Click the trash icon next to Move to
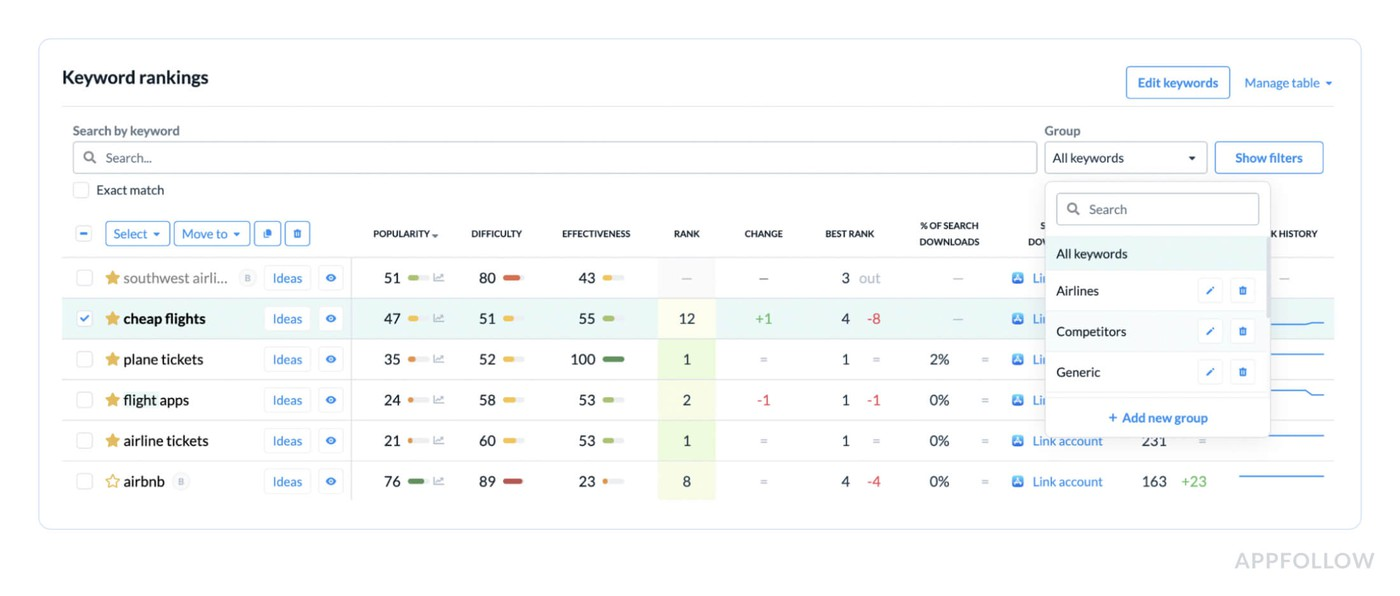1400x596 pixels. 297,234
